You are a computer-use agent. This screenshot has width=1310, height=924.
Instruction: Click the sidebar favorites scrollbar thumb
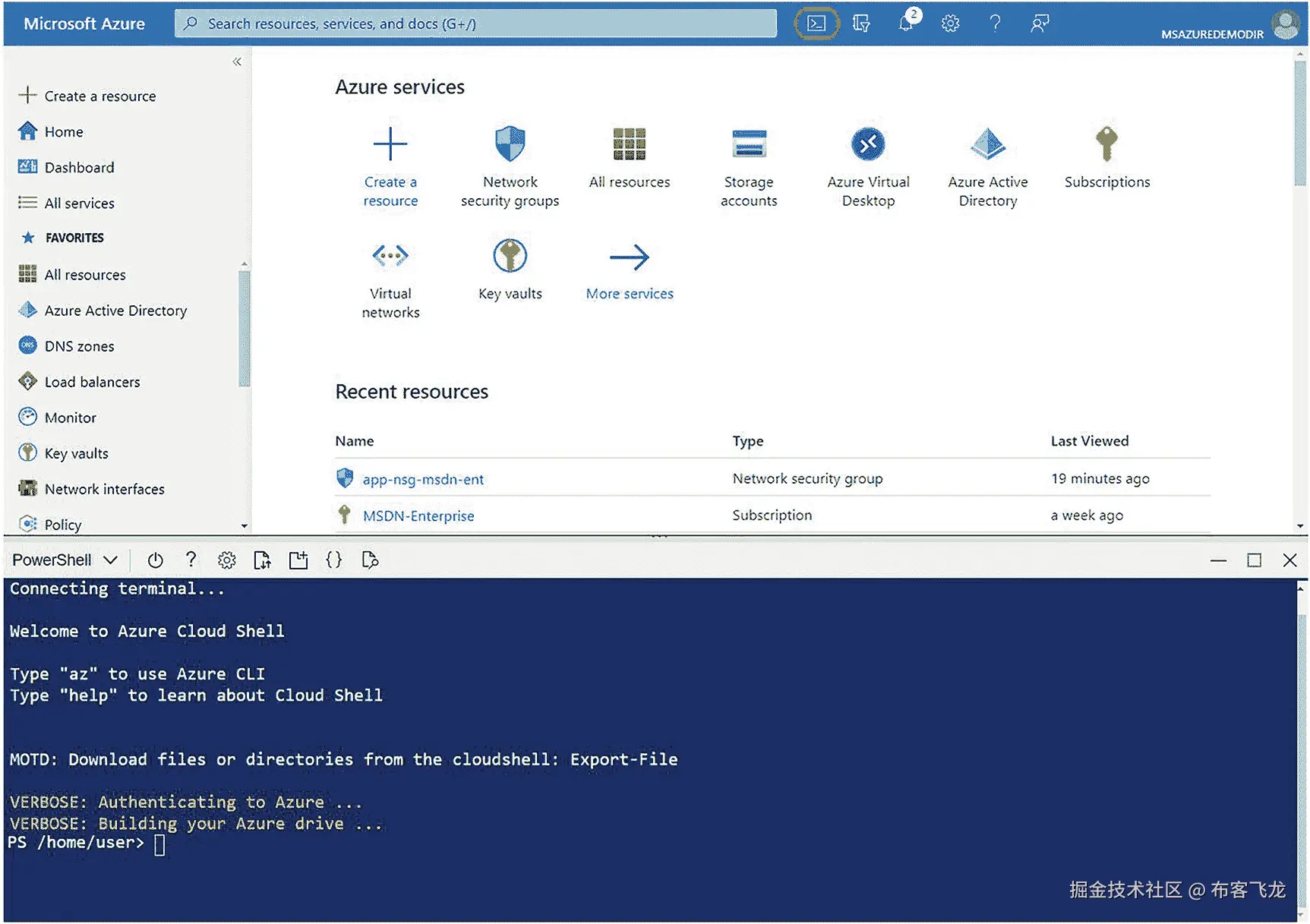point(244,328)
